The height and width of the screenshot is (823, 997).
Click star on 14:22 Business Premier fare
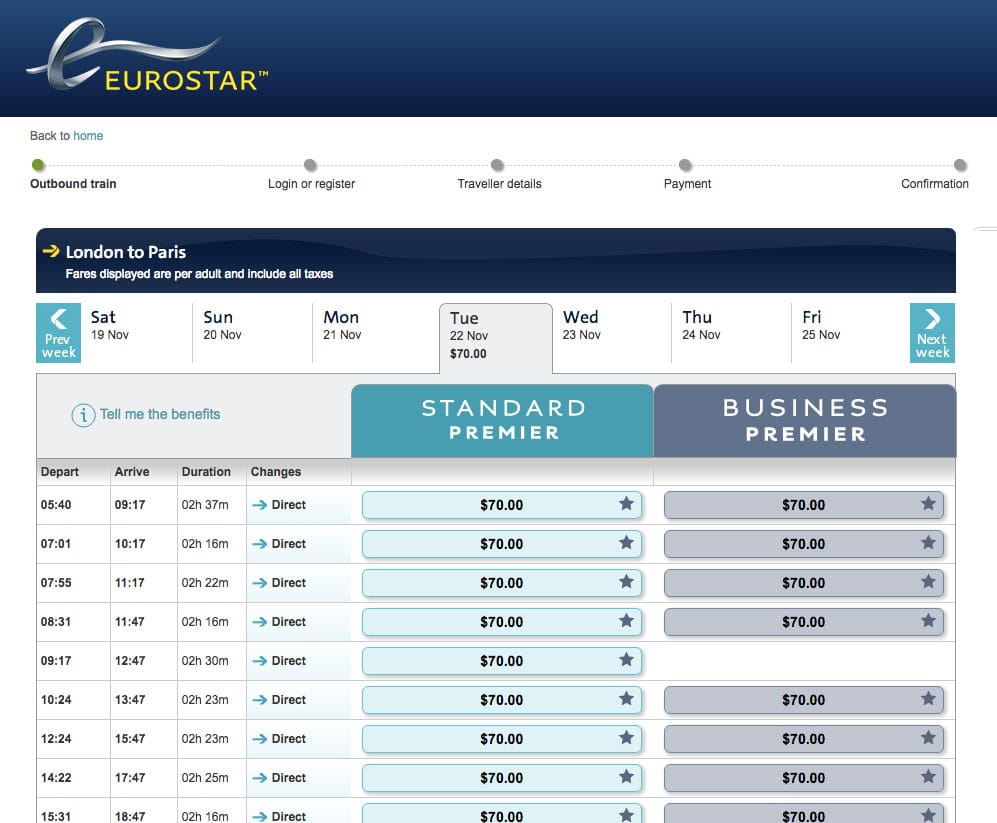[928, 776]
